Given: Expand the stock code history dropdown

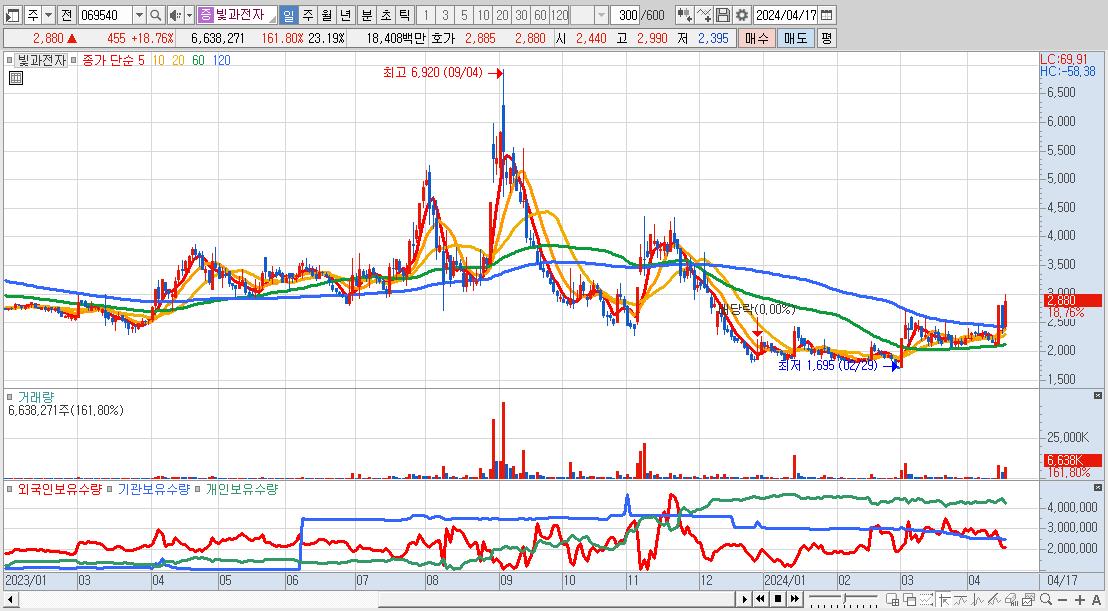Looking at the screenshot, I should [x=139, y=15].
